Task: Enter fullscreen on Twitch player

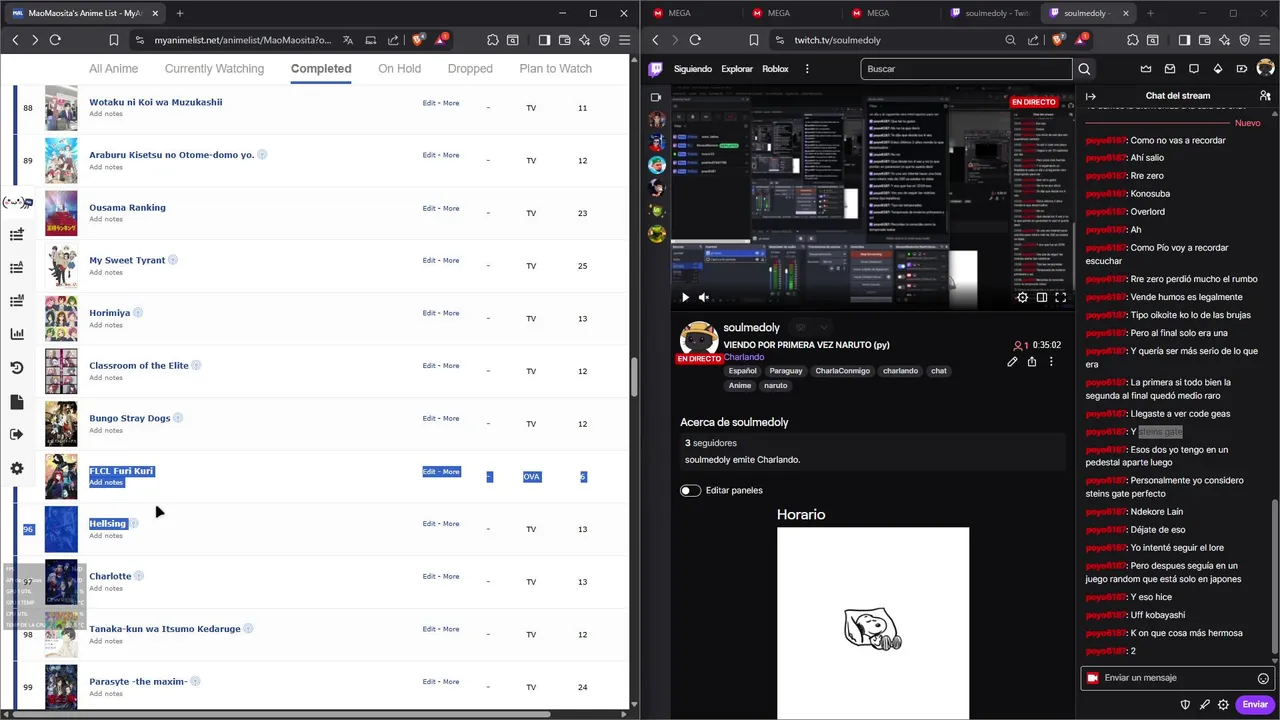Action: (1060, 297)
